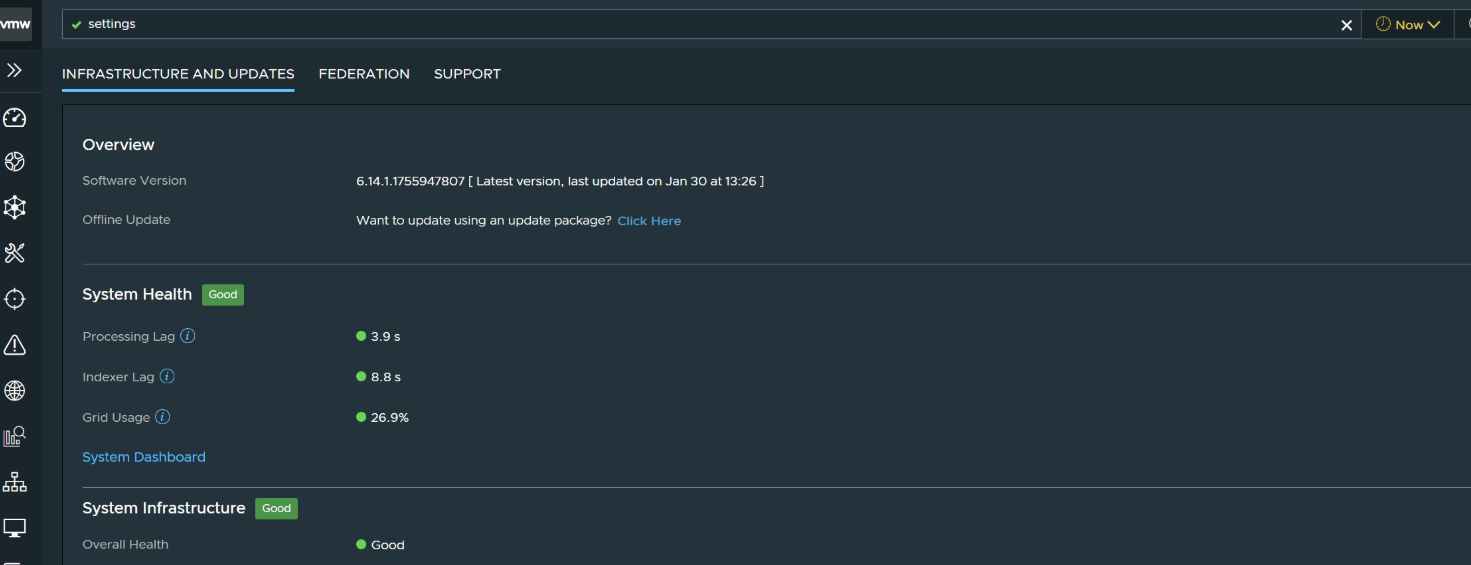Open the chart with magnifier analytics icon
The width and height of the screenshot is (1471, 565).
coord(15,437)
